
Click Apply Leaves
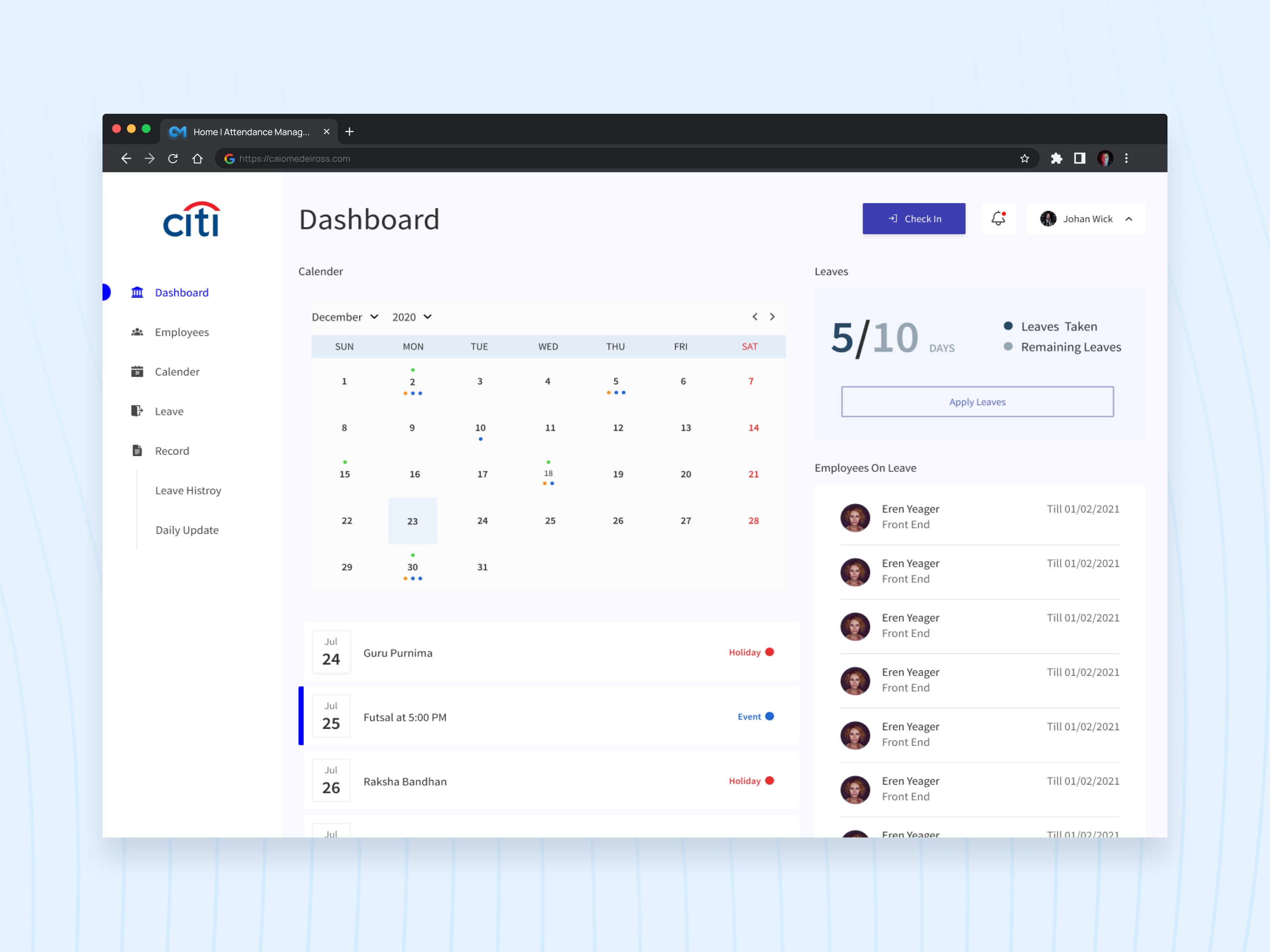click(977, 402)
